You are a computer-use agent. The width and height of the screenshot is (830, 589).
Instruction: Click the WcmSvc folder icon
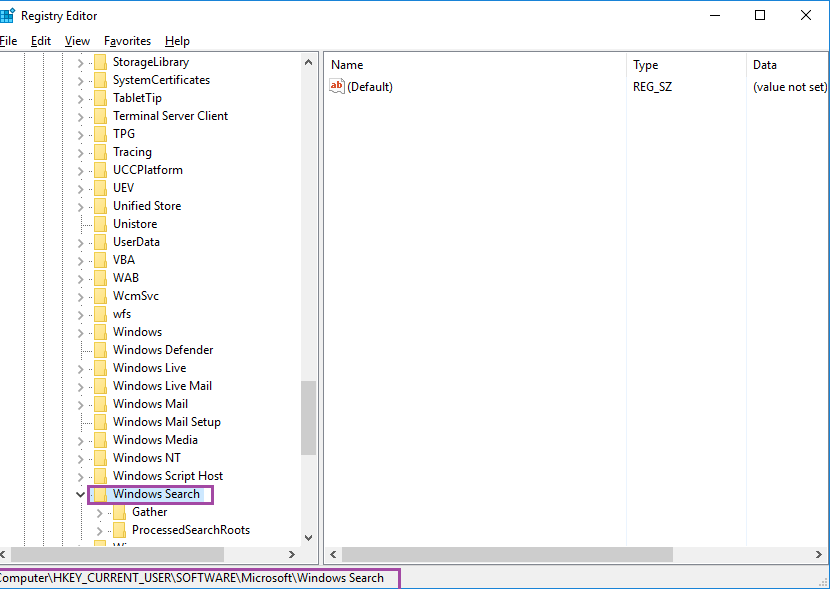(x=100, y=296)
